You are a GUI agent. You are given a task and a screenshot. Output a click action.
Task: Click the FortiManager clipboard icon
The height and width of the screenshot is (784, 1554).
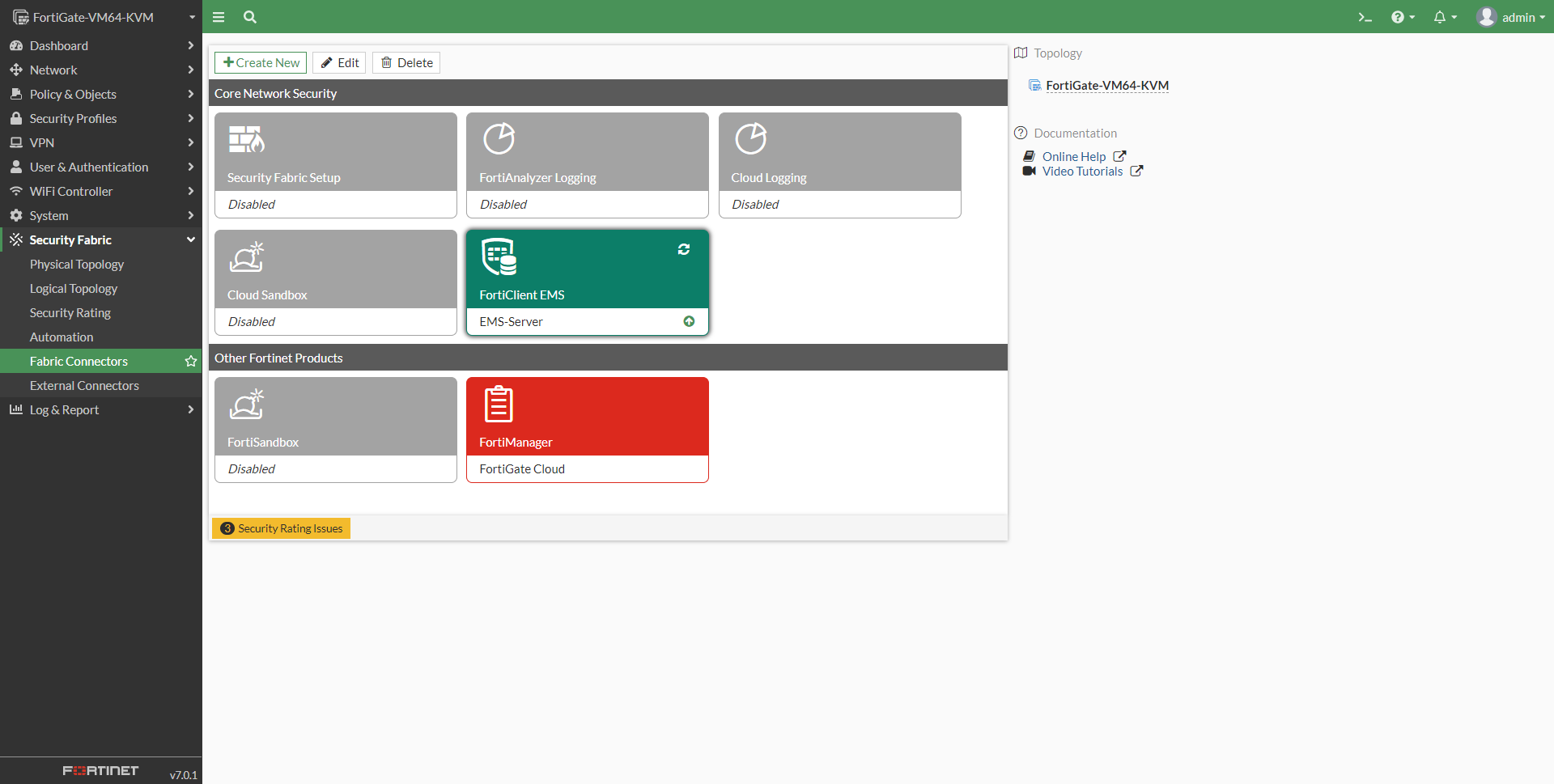(499, 404)
